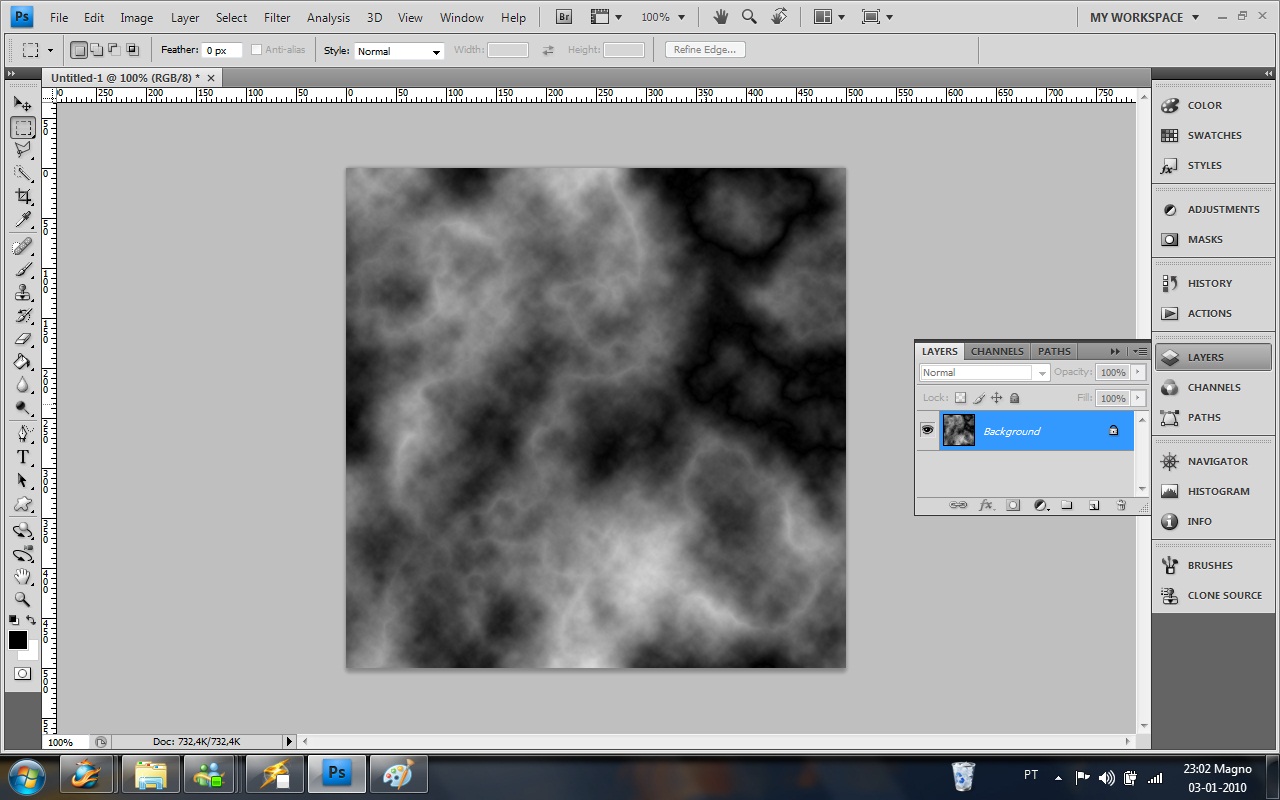Screen dimensions: 1280x800
Task: Select the Polygonal Lasso tool
Action: coord(22,151)
